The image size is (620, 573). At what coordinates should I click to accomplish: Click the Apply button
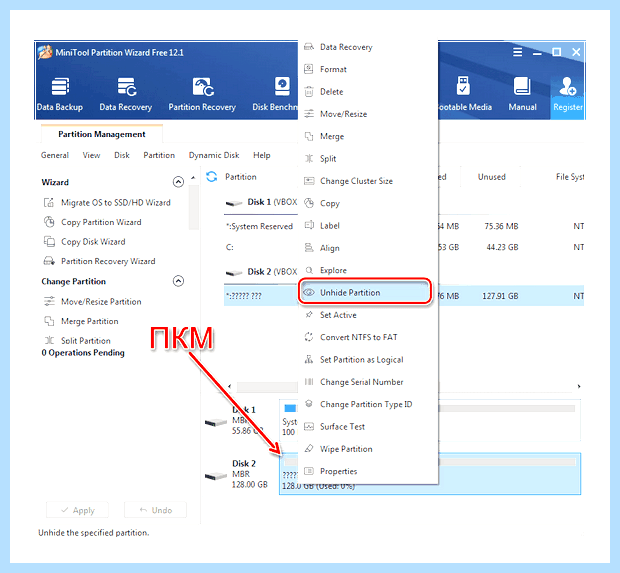click(78, 510)
